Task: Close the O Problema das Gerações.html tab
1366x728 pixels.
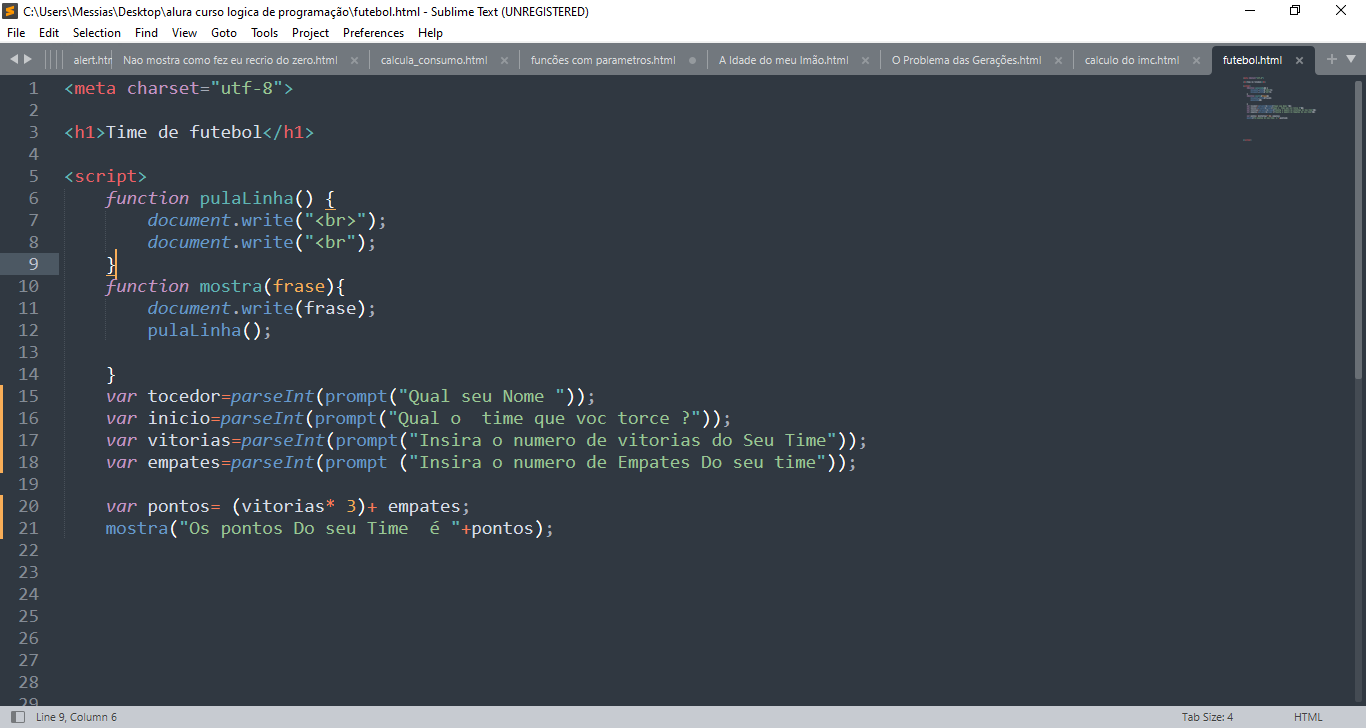Action: [x=1058, y=60]
